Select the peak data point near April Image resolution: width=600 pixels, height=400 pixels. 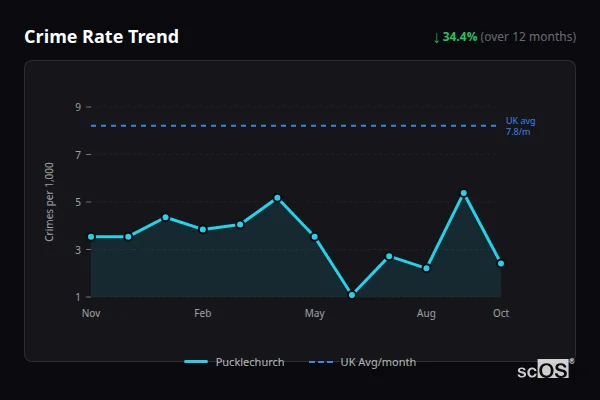[277, 198]
